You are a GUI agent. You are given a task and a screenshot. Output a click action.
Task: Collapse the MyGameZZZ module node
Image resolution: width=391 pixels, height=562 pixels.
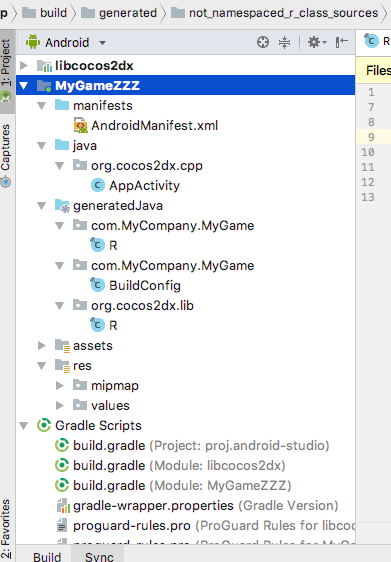(x=24, y=86)
